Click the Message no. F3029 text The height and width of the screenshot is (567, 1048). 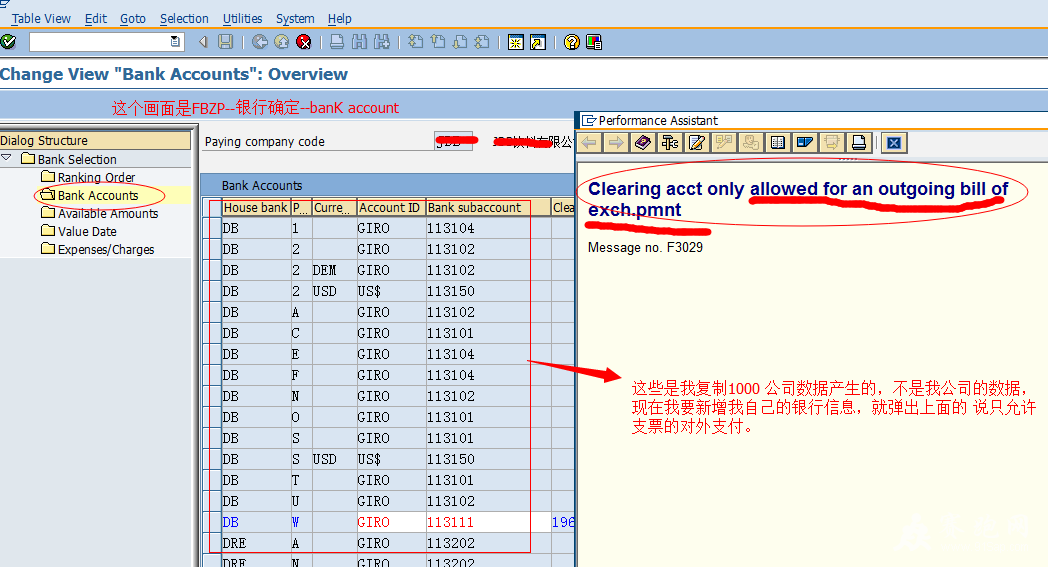click(x=645, y=247)
